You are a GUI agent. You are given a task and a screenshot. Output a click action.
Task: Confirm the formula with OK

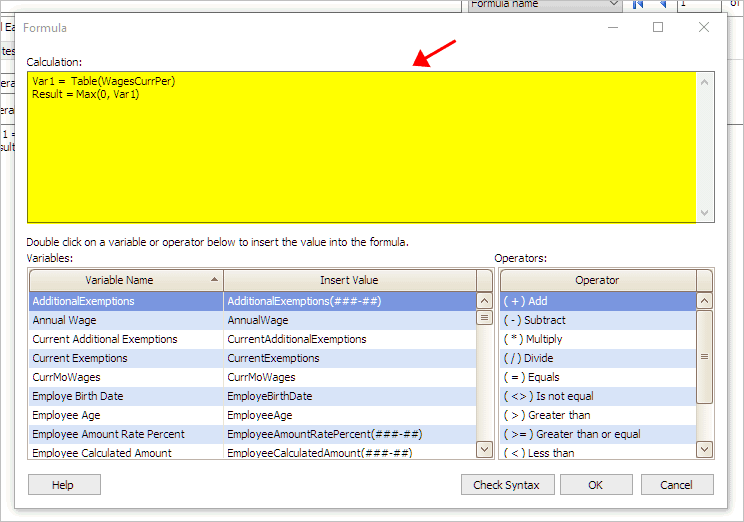596,485
